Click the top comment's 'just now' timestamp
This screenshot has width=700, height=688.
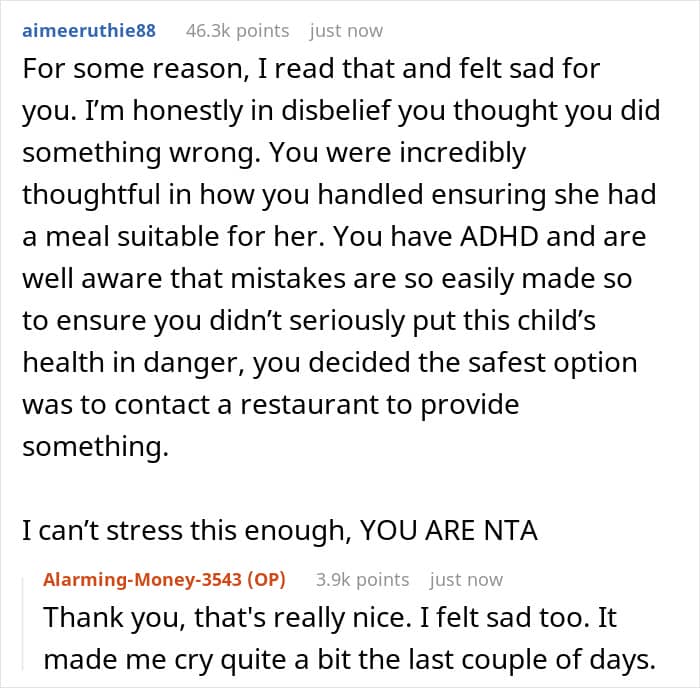[x=346, y=31]
